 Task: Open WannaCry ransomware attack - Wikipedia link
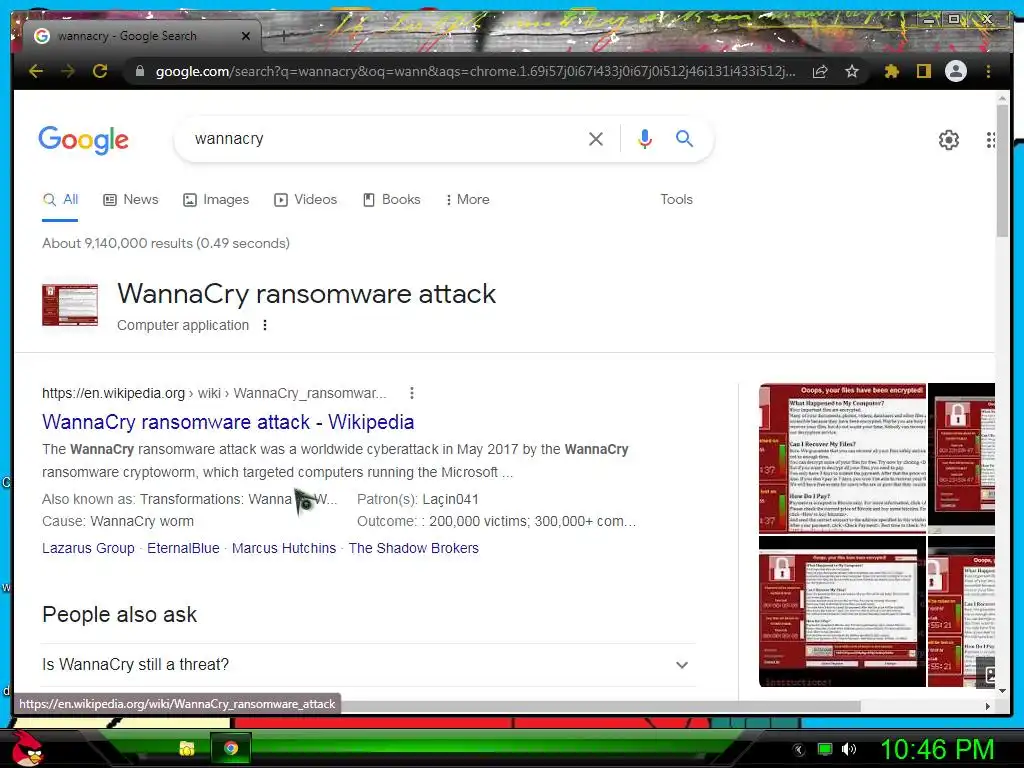[228, 422]
